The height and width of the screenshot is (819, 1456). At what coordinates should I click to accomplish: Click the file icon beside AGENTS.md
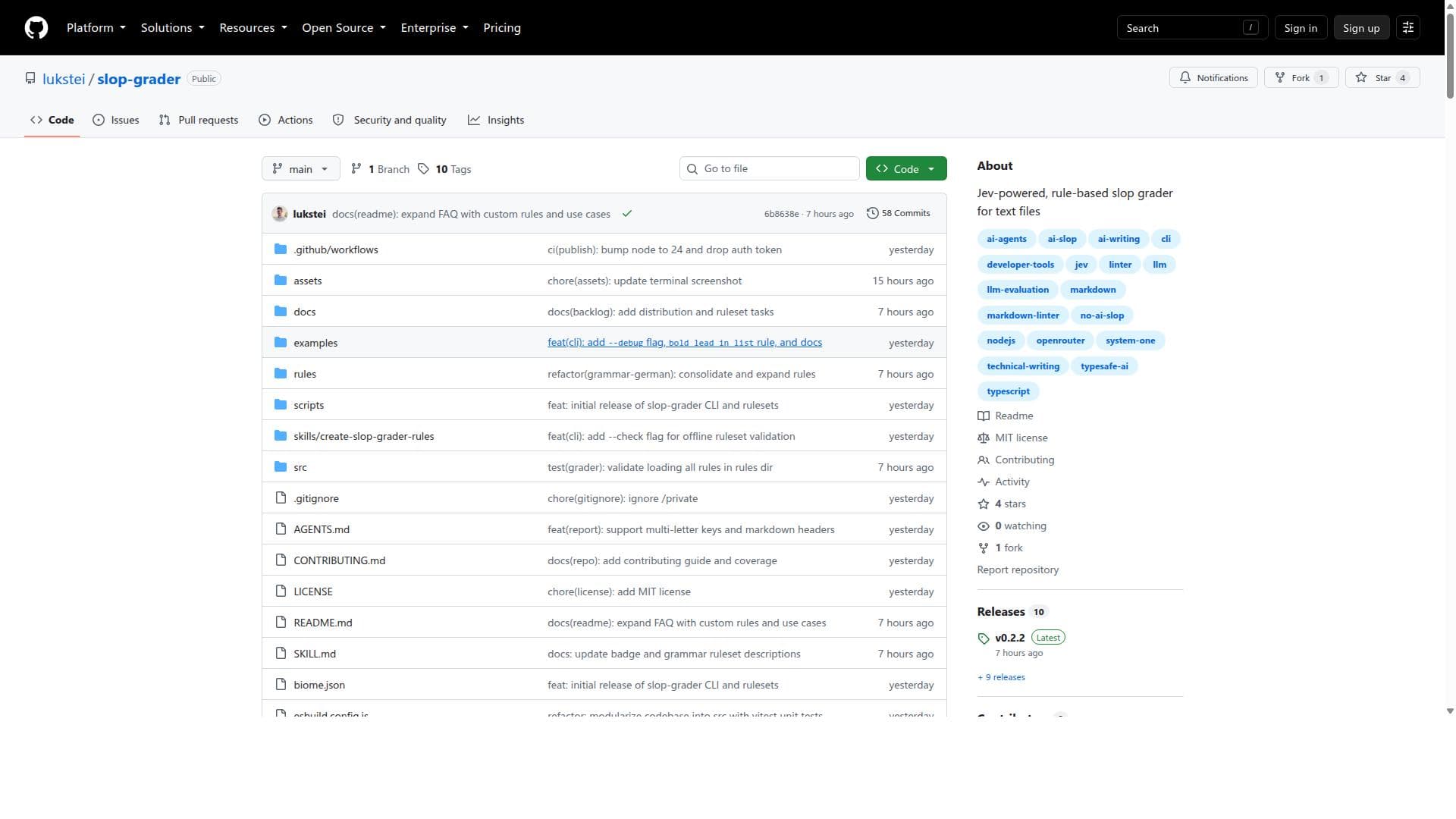(281, 529)
